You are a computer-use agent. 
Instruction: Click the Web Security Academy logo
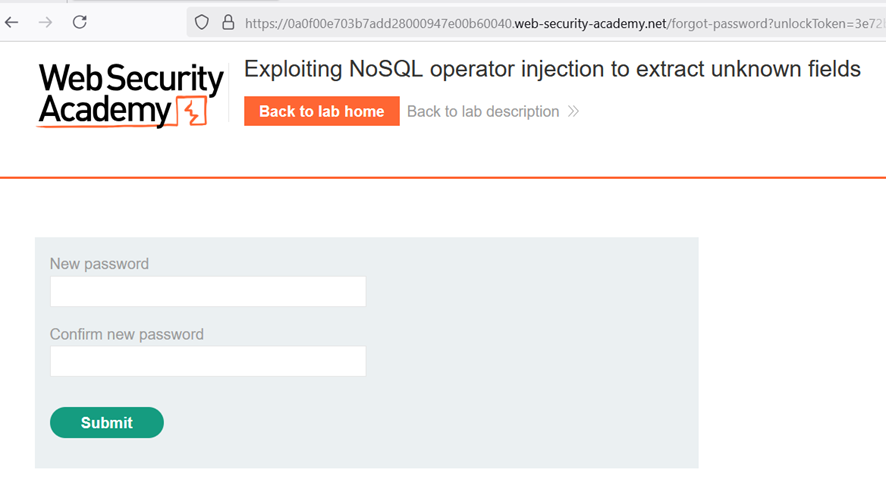coord(131,95)
